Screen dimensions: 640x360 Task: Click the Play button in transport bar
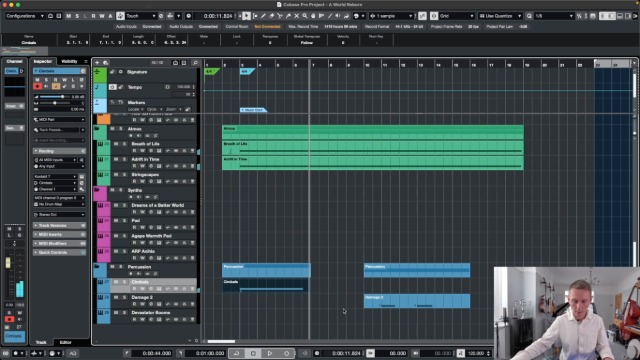[x=270, y=353]
